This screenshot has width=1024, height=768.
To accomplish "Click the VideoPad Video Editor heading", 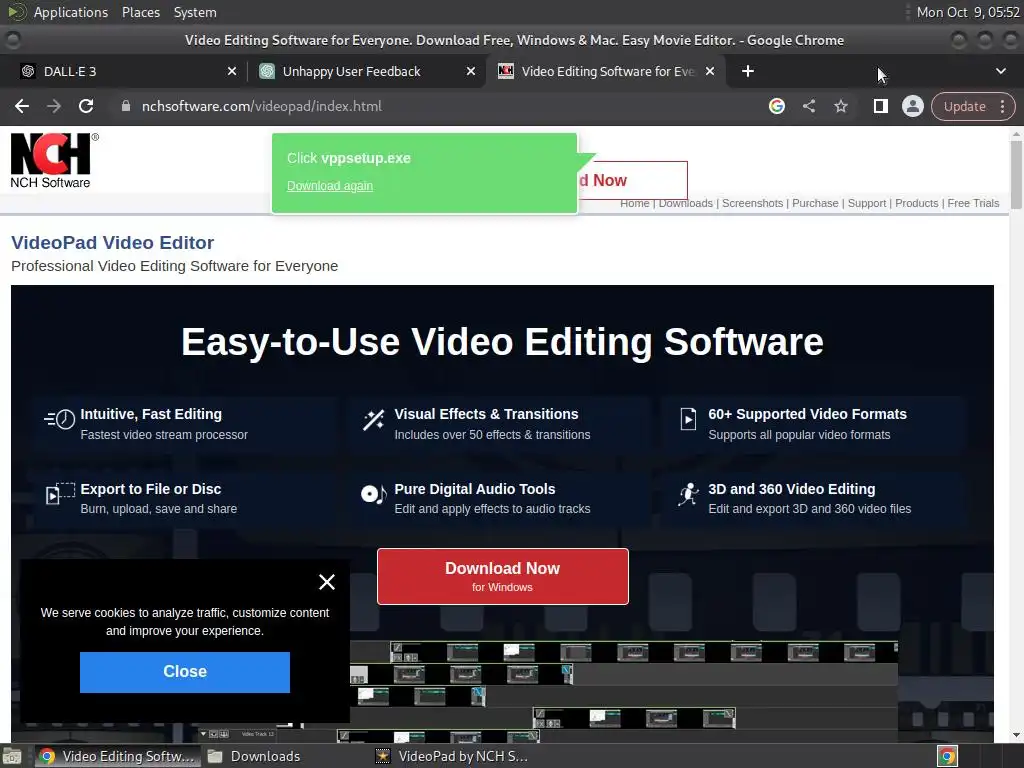I will [x=112, y=242].
